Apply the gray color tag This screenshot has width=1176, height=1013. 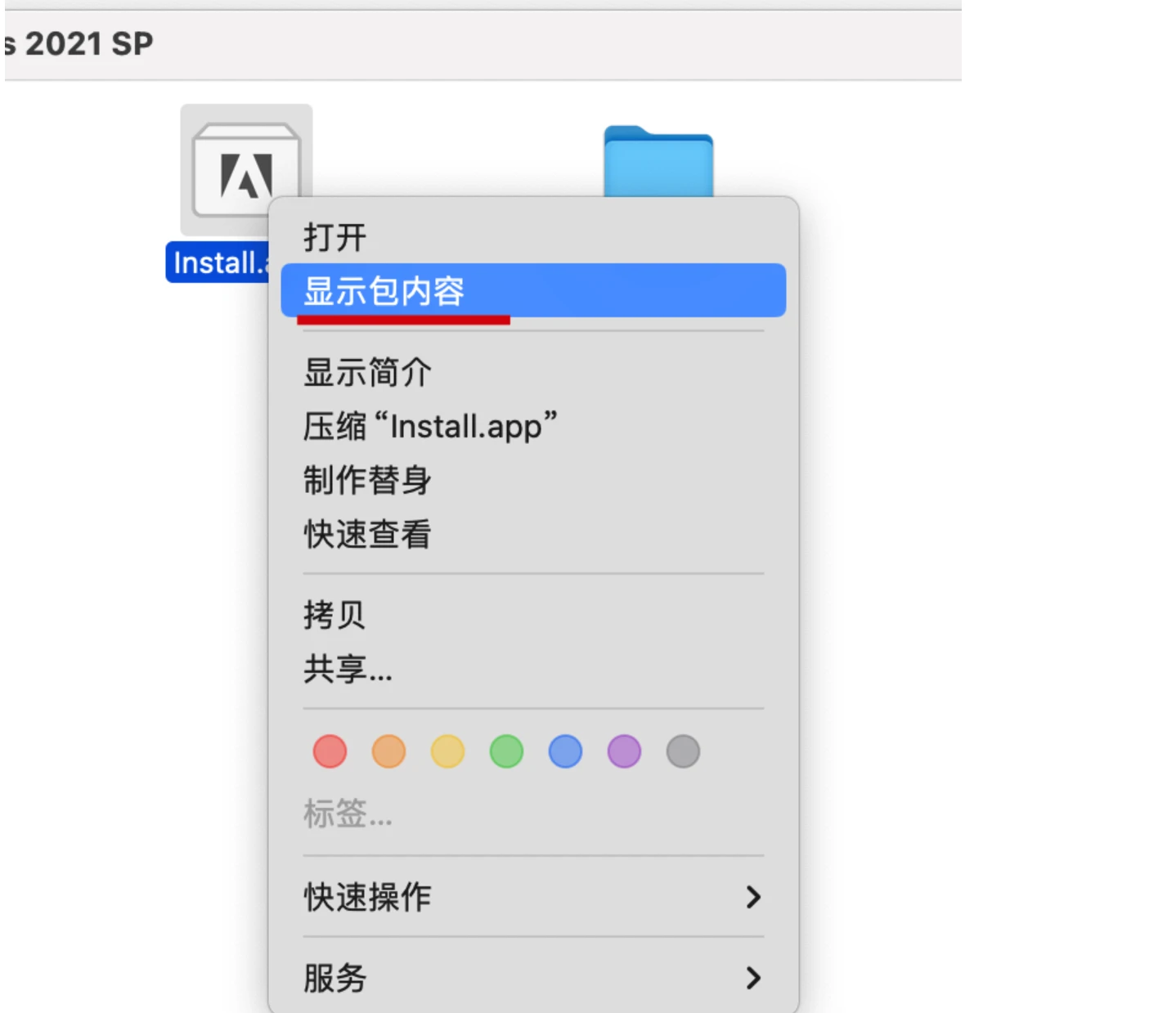(684, 751)
